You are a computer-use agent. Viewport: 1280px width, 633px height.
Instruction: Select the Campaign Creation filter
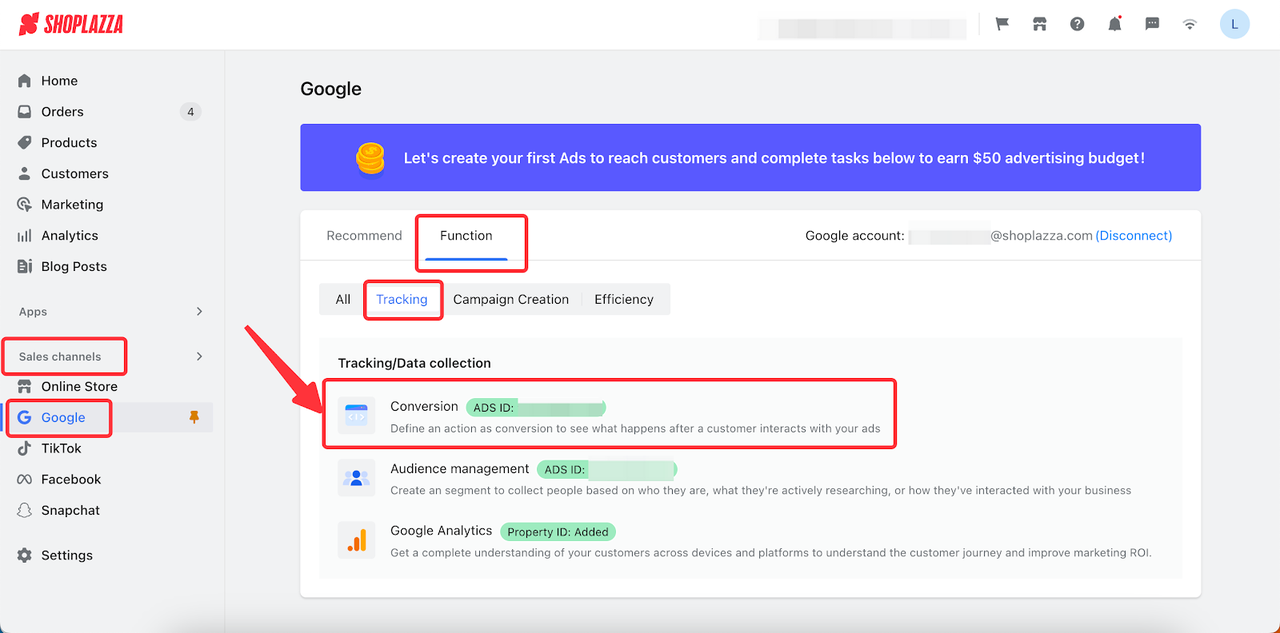coord(511,299)
